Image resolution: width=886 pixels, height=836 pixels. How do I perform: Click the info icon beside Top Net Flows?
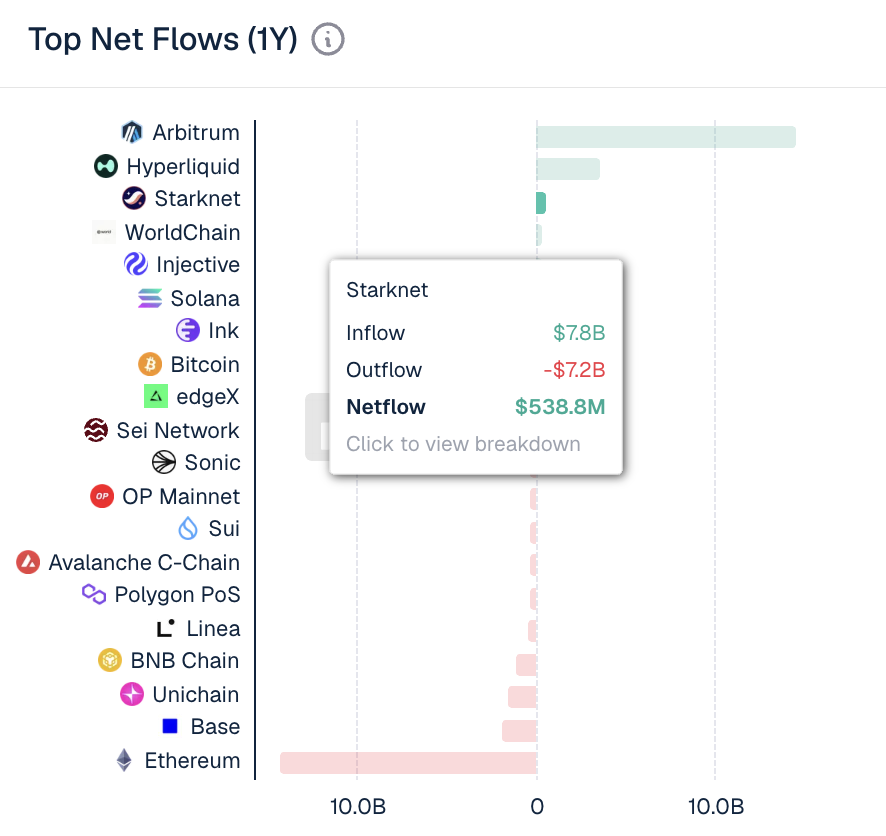[328, 40]
